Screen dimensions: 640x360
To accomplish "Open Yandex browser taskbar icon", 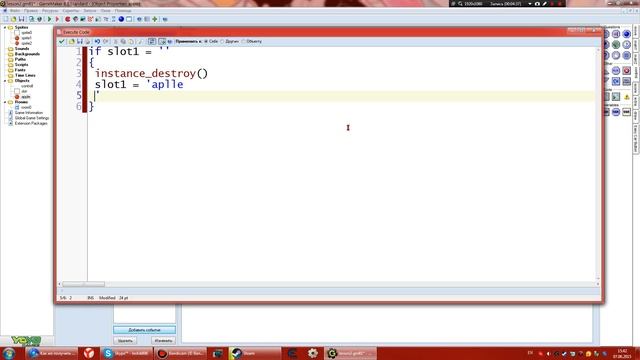I will (89, 353).
